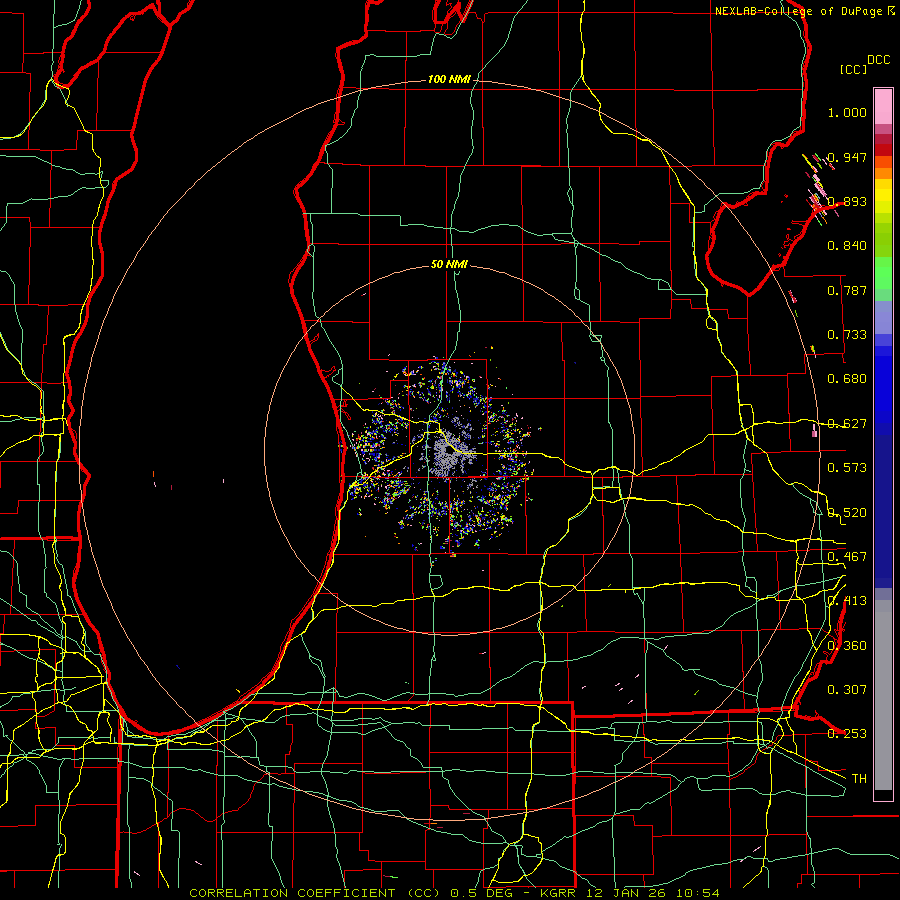Pick the light pink color bar segment
900x900 pixels.
coord(883,106)
